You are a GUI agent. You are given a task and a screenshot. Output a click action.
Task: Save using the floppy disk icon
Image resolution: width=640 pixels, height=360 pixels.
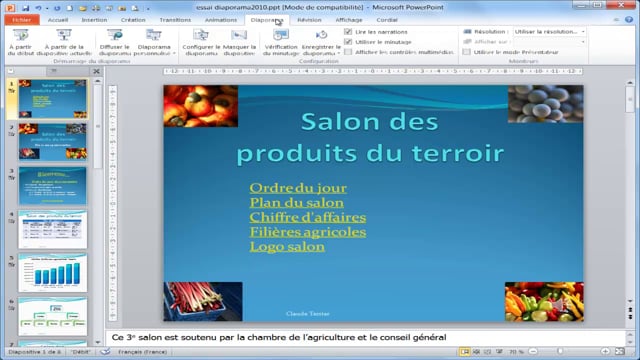[x=25, y=8]
